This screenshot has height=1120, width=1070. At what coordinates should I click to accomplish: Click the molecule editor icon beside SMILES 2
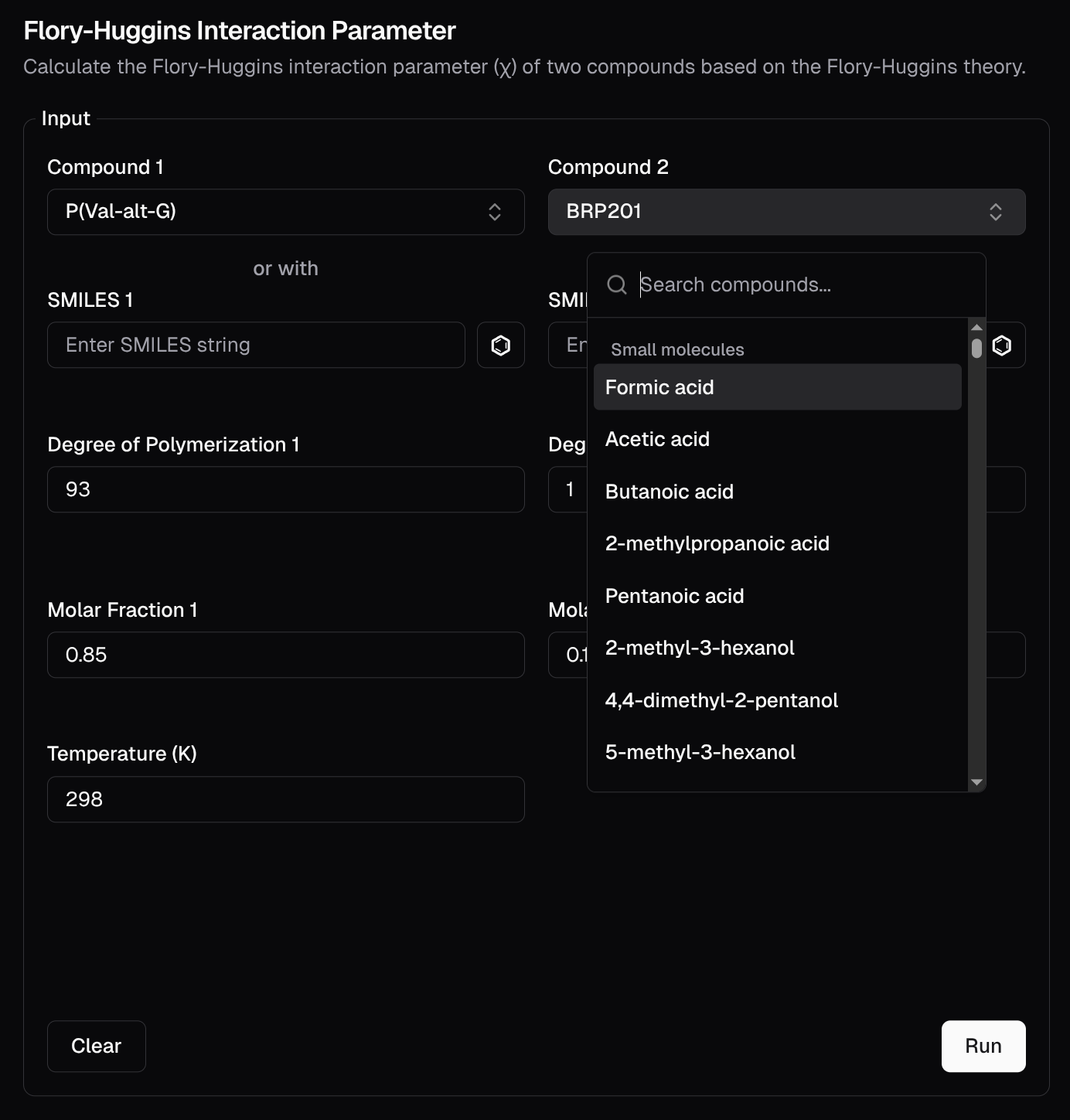tap(1001, 345)
